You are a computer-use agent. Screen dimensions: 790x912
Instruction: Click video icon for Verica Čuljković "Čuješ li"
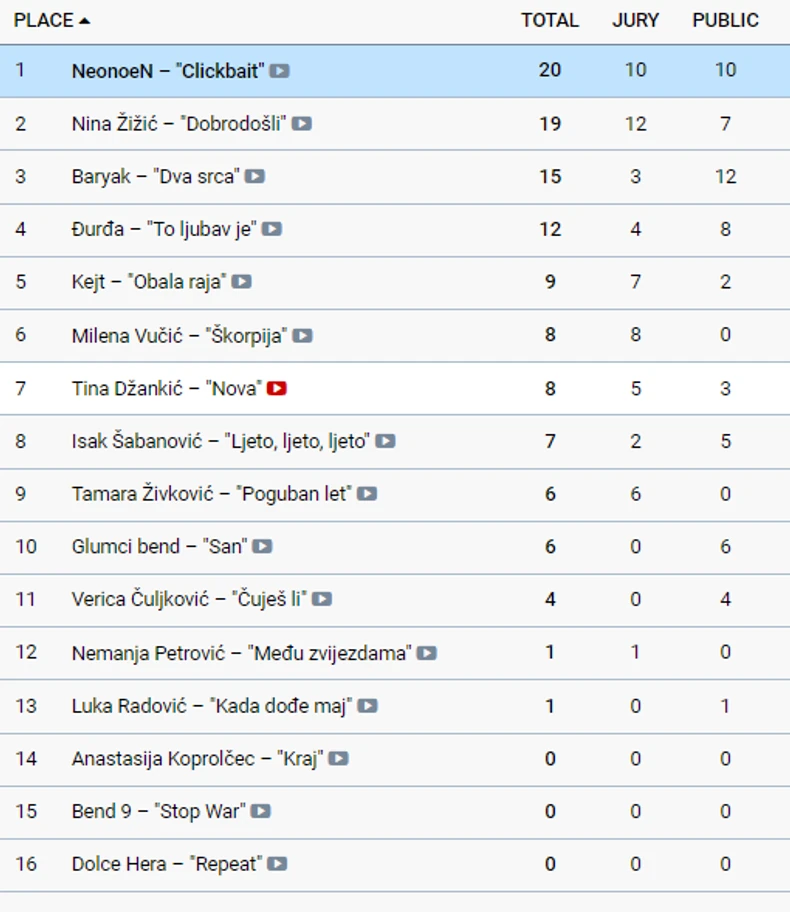(x=322, y=600)
